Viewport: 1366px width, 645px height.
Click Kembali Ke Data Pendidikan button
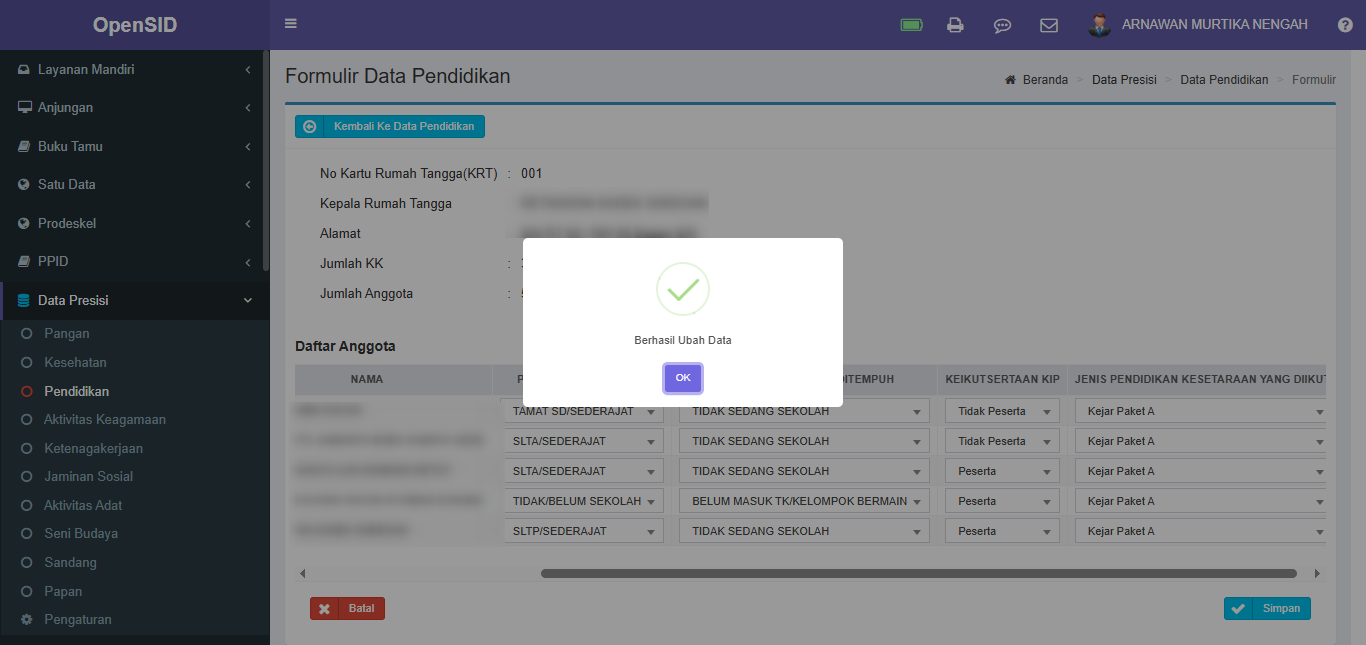(x=390, y=127)
